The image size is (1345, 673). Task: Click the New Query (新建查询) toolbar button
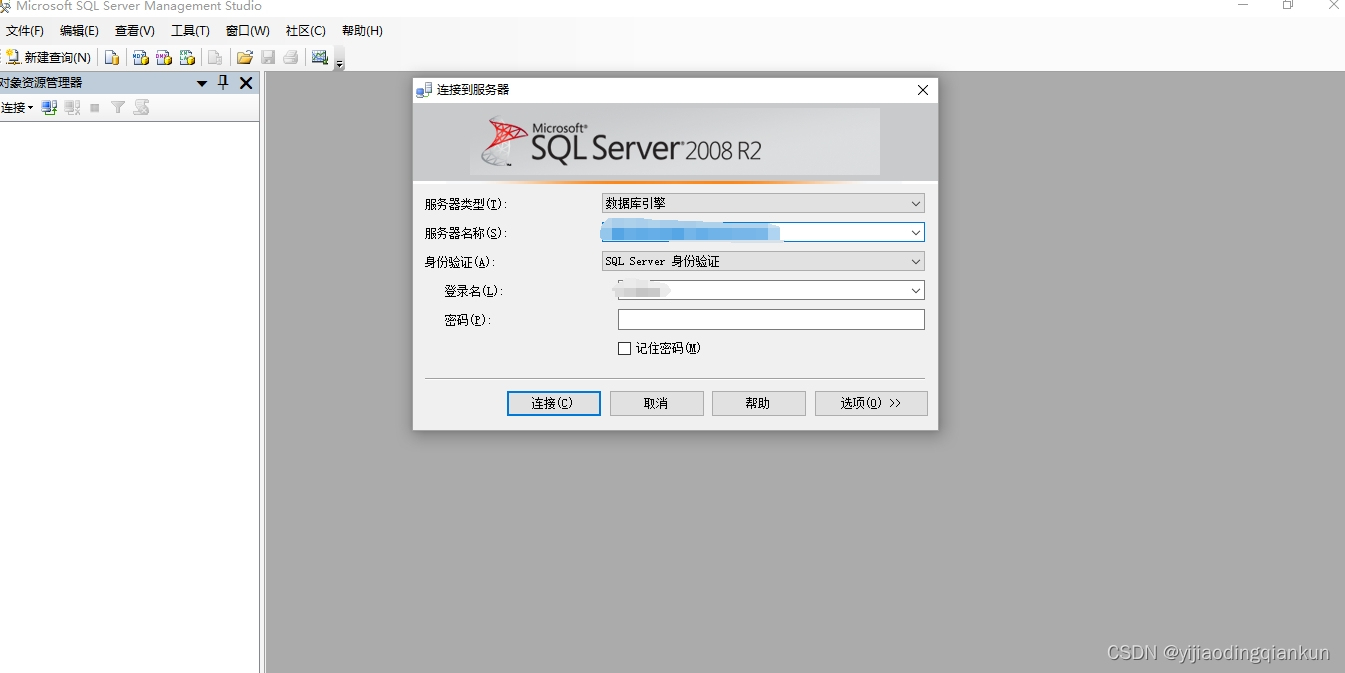tap(48, 57)
